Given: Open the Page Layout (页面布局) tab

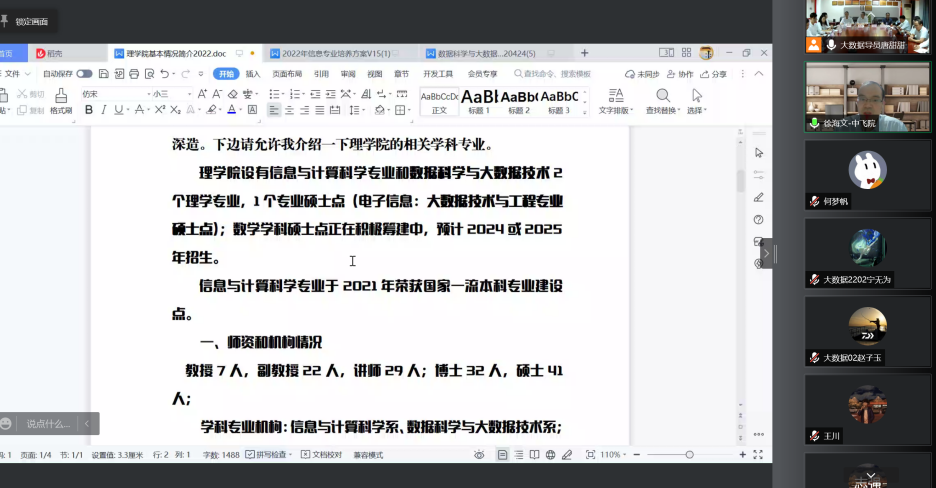Looking at the screenshot, I should (x=287, y=74).
